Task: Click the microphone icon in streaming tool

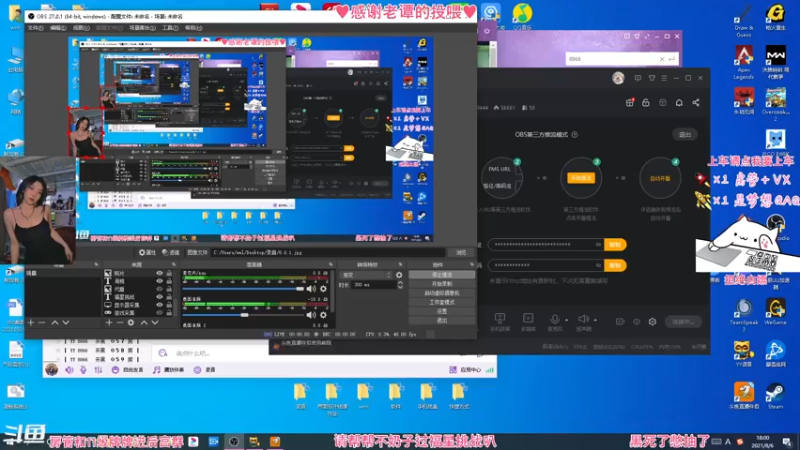Action: [x=555, y=319]
